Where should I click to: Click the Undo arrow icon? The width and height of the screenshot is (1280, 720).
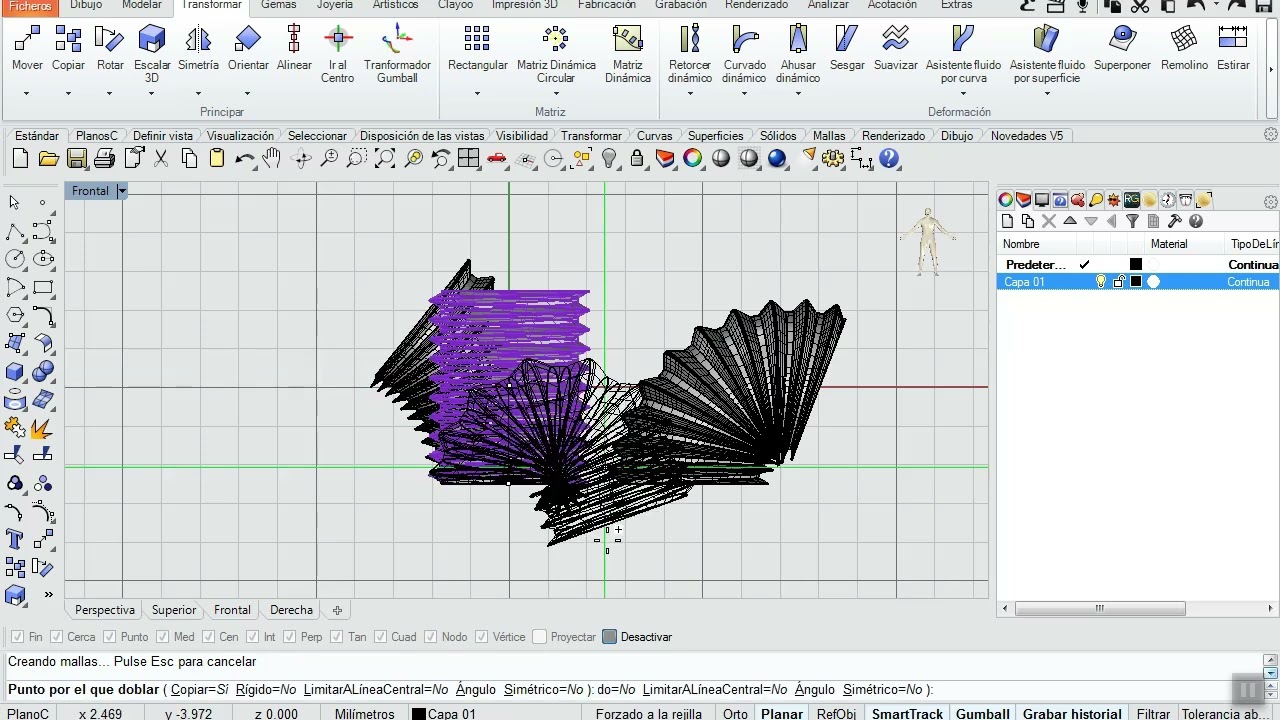244,158
